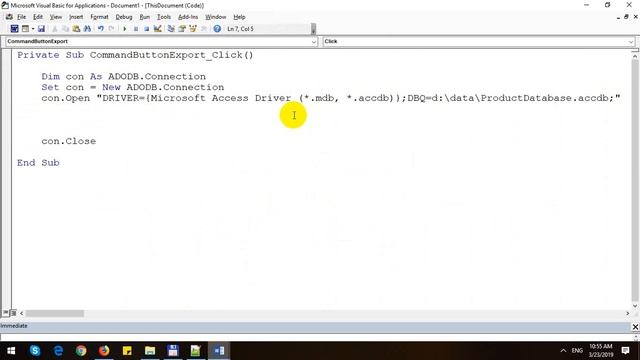Save the document with the floppy icon
Image resolution: width=640 pixels, height=360 pixels.
tap(41, 29)
